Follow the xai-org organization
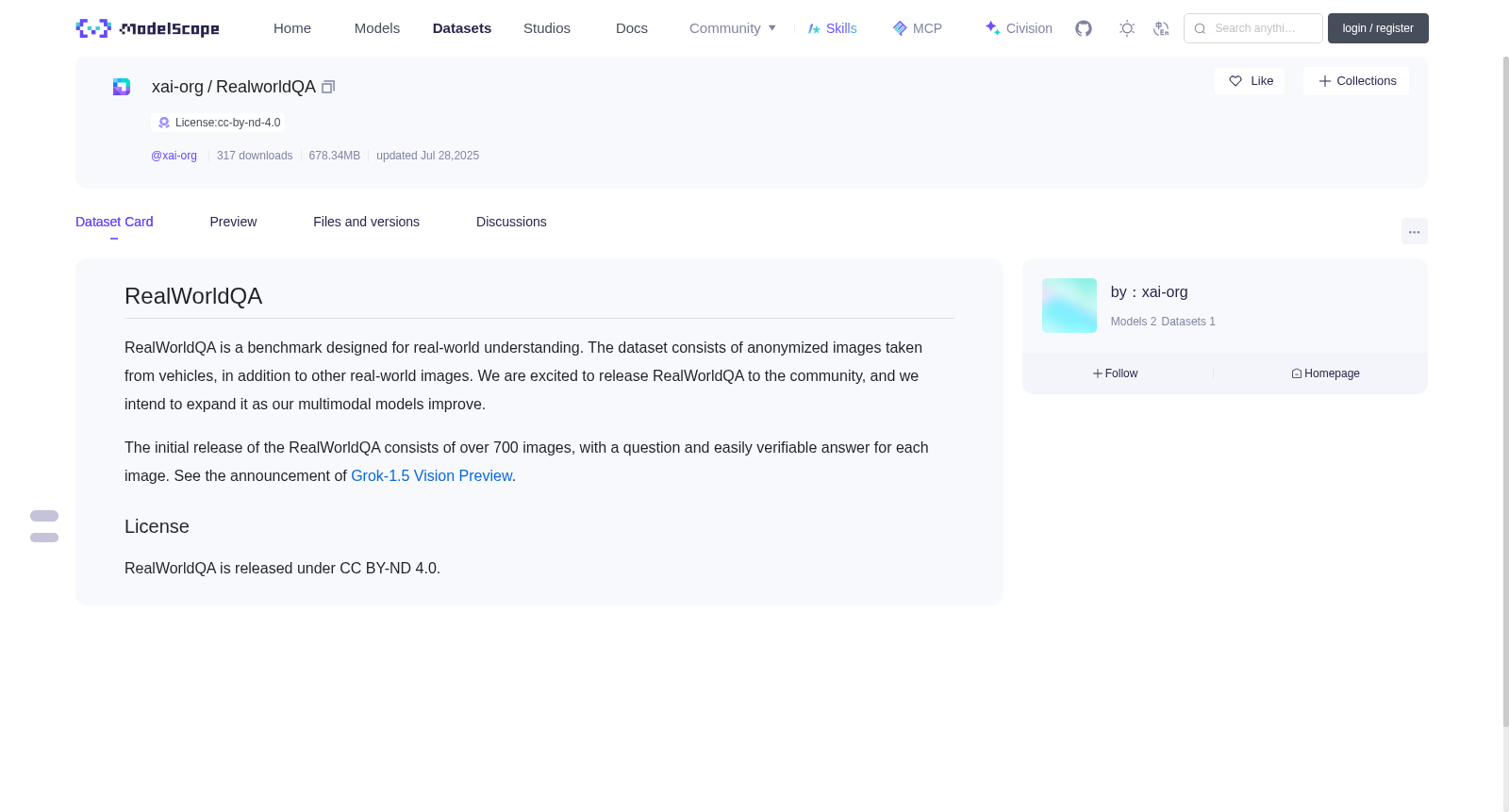This screenshot has height=812, width=1509. pyautogui.click(x=1116, y=373)
